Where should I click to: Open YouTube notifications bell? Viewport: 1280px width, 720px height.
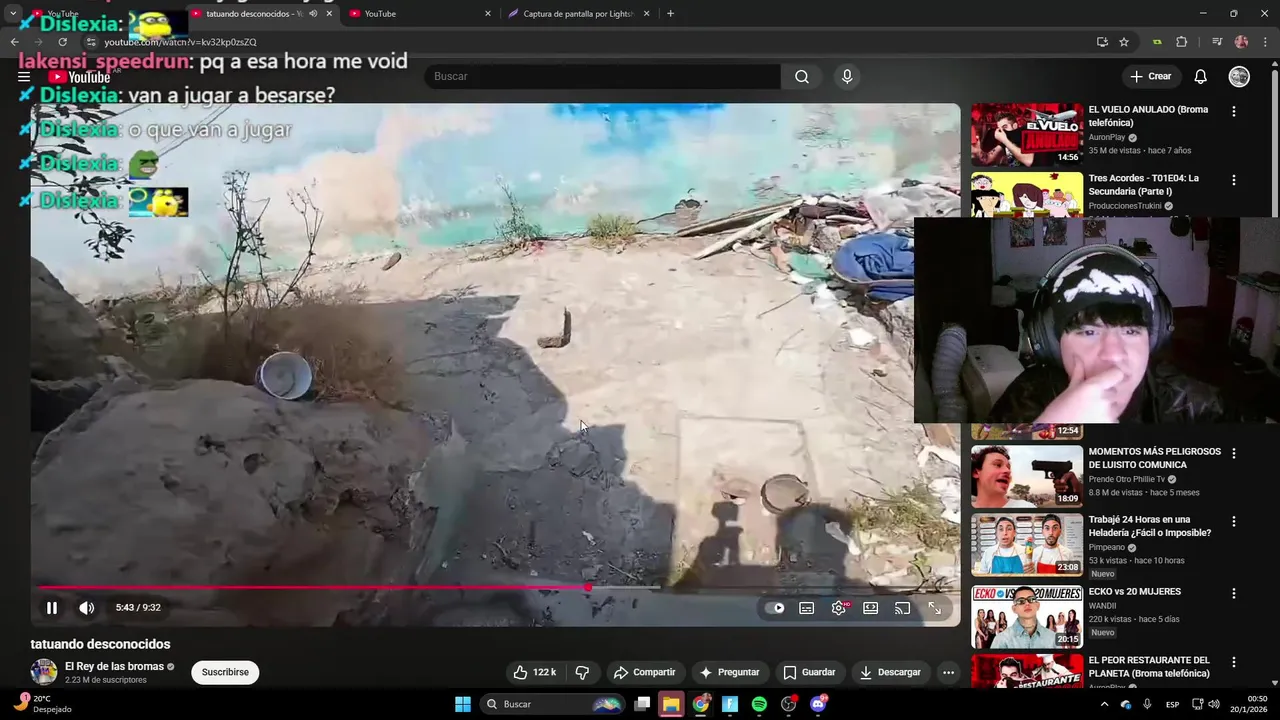coord(1201,76)
